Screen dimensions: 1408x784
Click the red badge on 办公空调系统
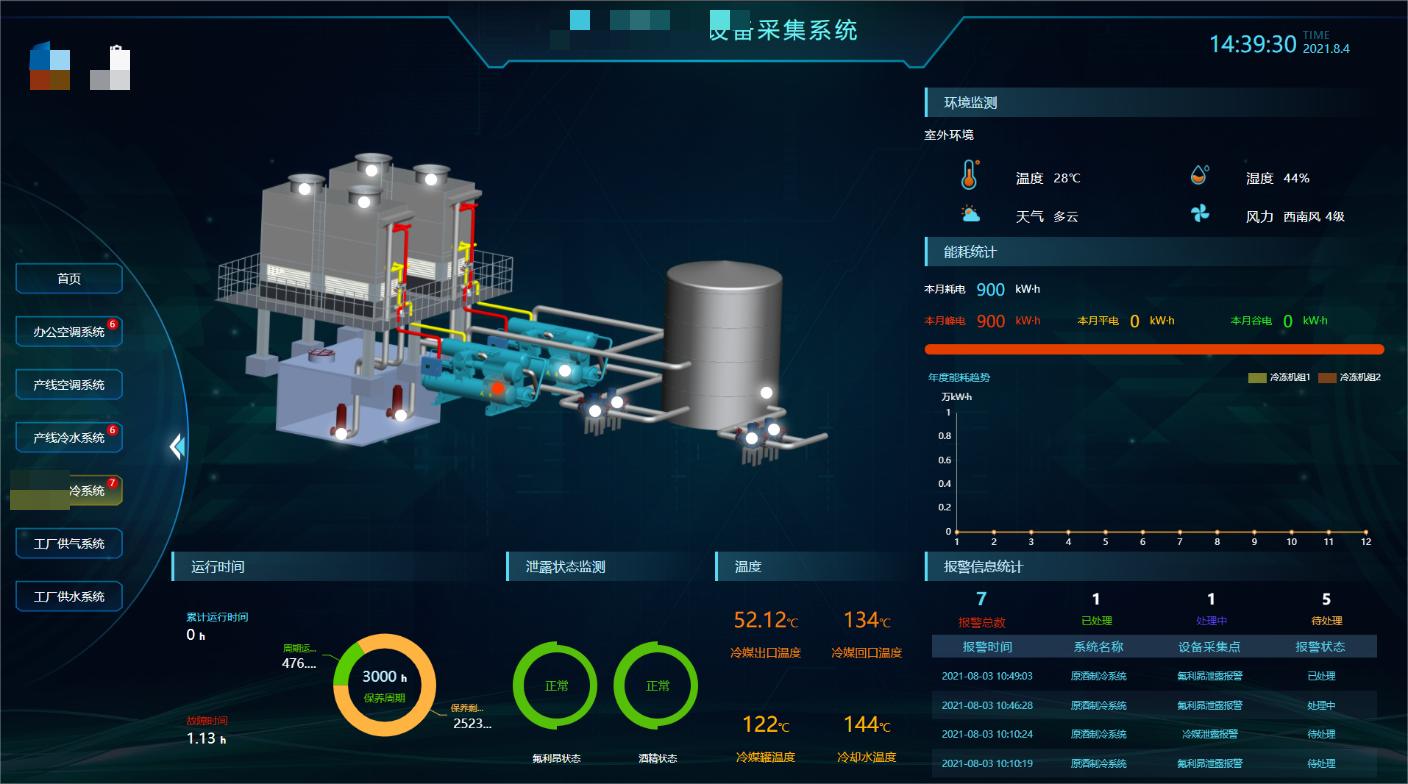tap(113, 324)
